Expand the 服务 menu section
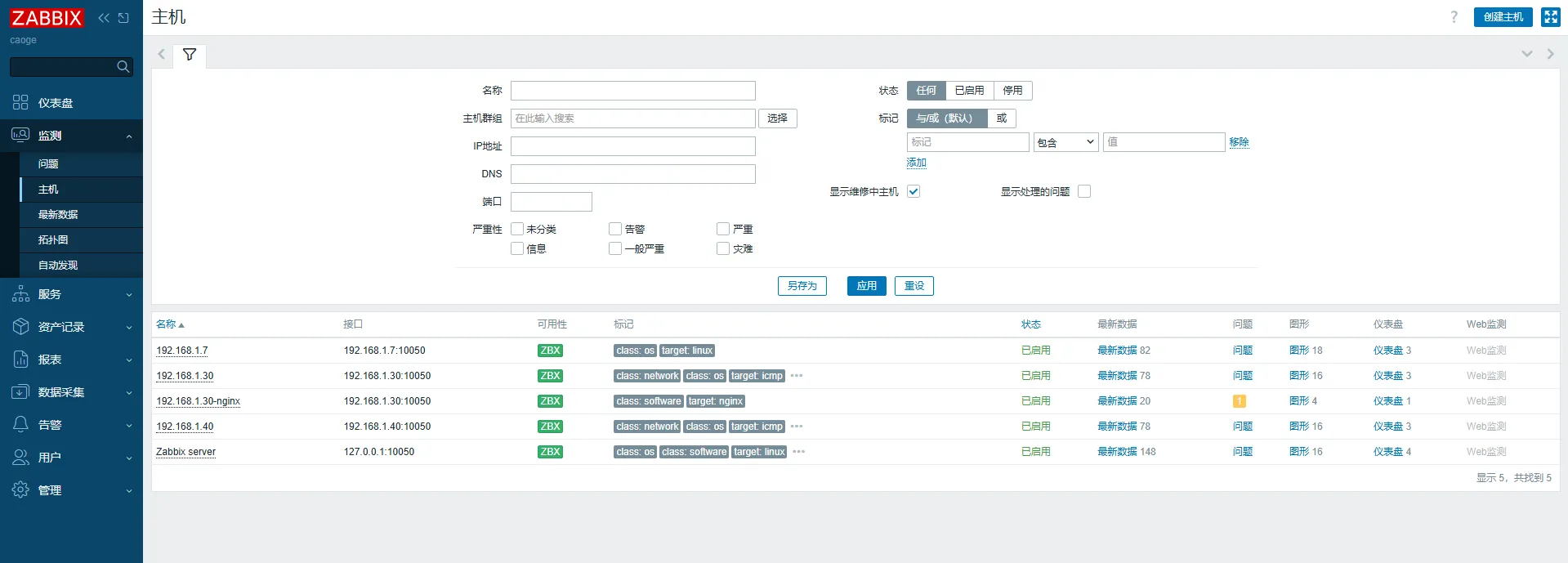Viewport: 1568px width, 563px height. coord(129,295)
